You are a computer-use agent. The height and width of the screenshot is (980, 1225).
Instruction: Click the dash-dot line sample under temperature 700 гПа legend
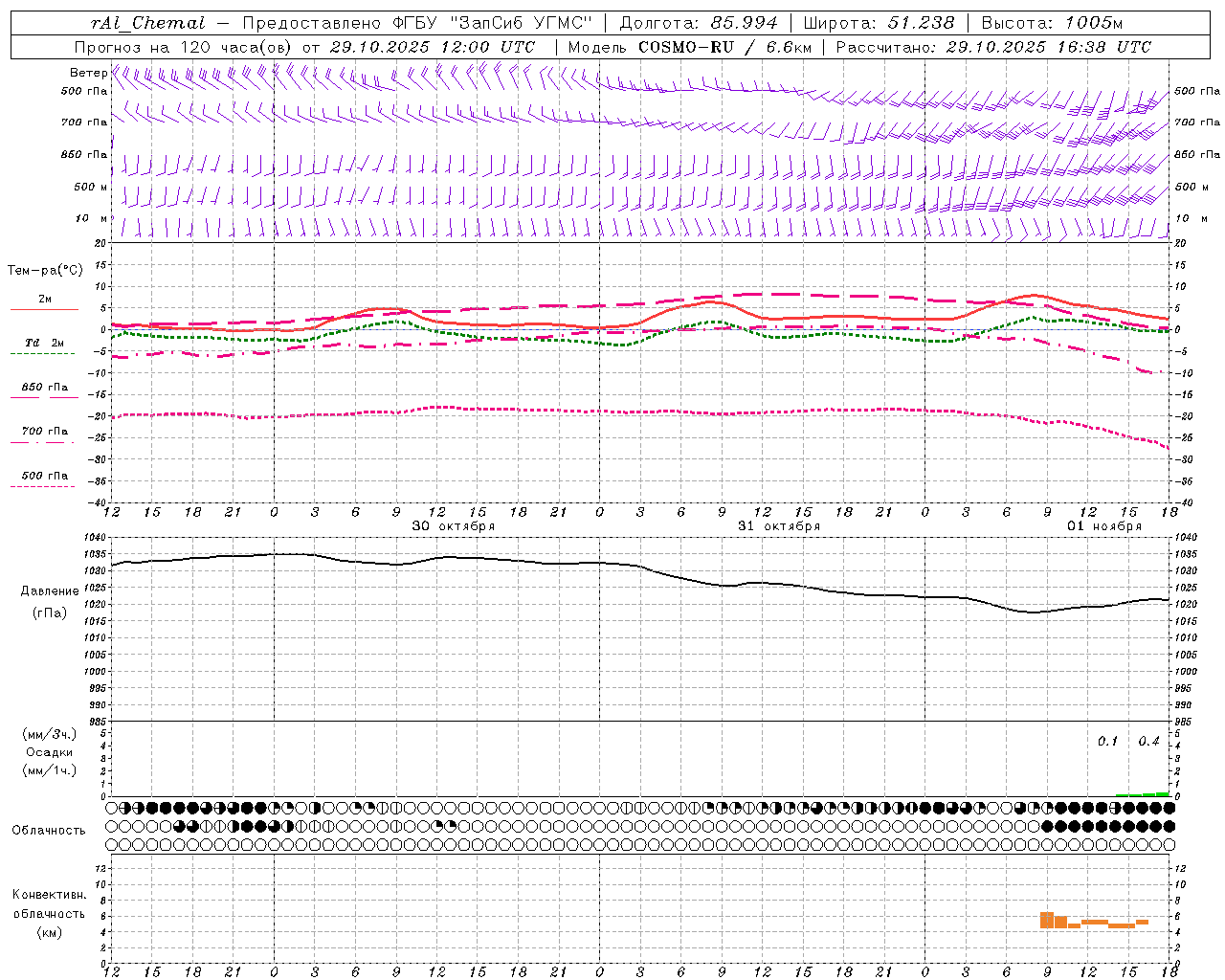[43, 442]
